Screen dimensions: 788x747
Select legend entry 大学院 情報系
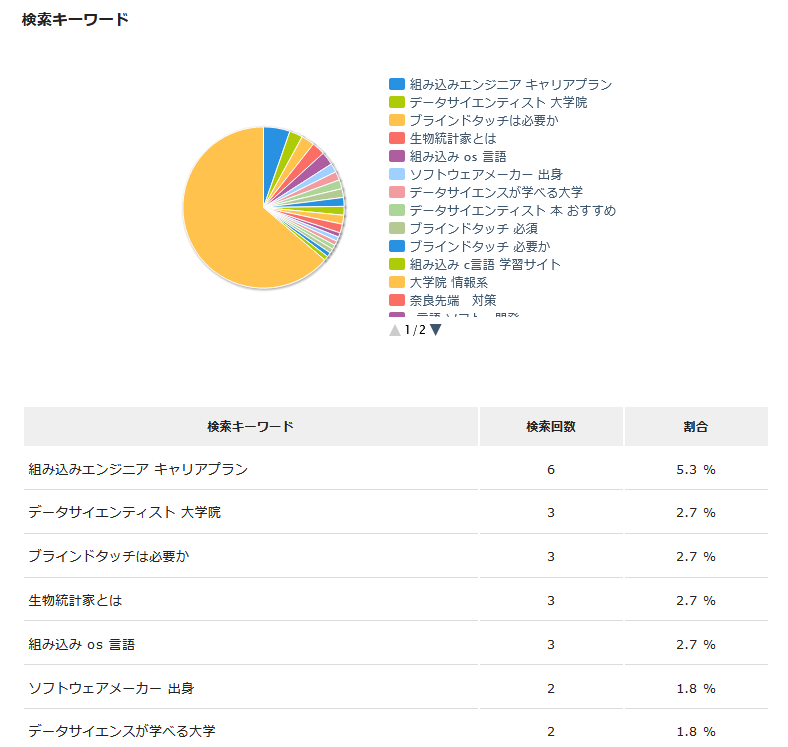(x=438, y=283)
